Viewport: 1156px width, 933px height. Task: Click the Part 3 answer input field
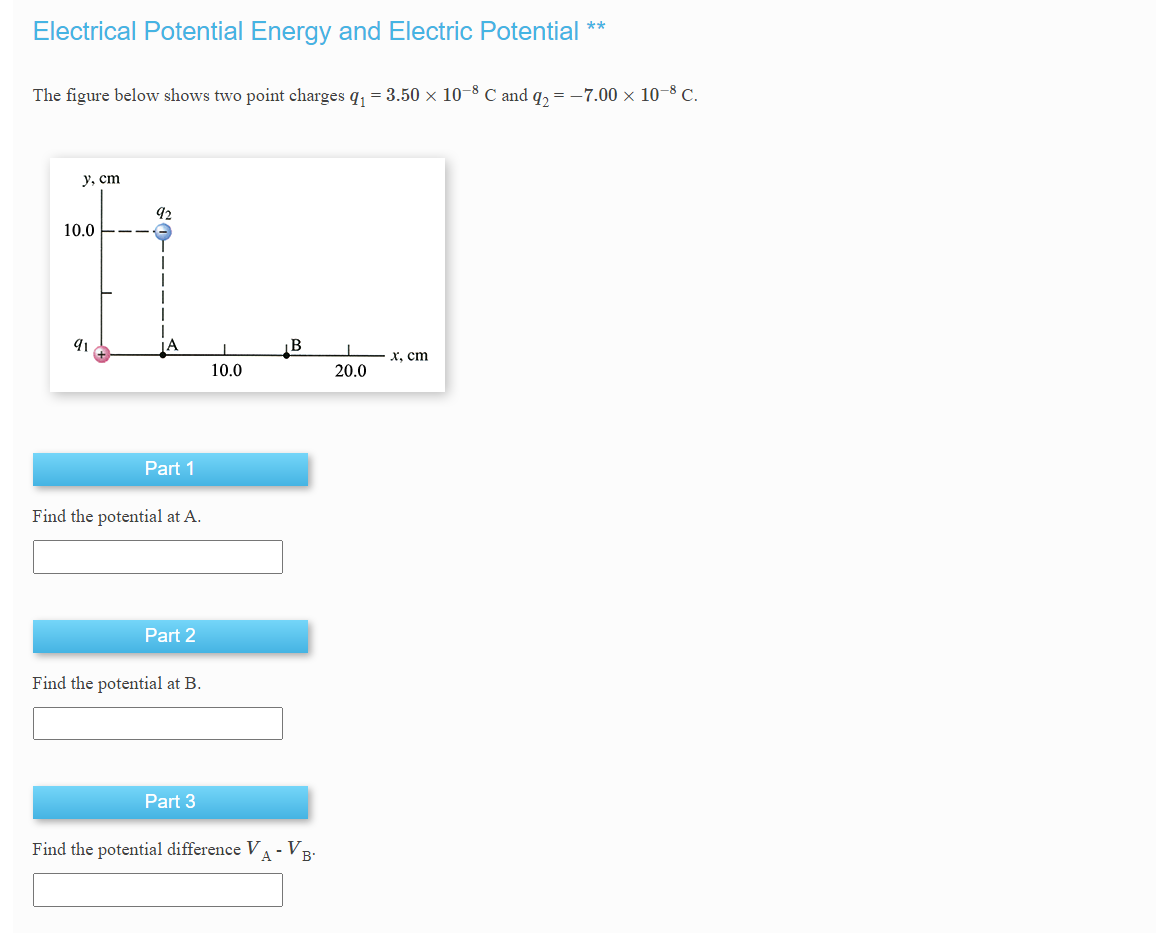(x=157, y=889)
